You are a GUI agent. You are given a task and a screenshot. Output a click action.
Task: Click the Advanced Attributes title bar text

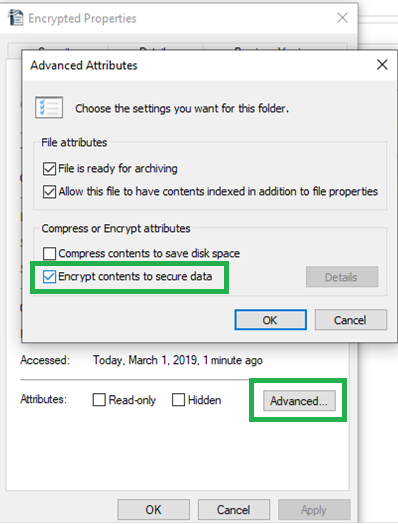pyautogui.click(x=84, y=65)
